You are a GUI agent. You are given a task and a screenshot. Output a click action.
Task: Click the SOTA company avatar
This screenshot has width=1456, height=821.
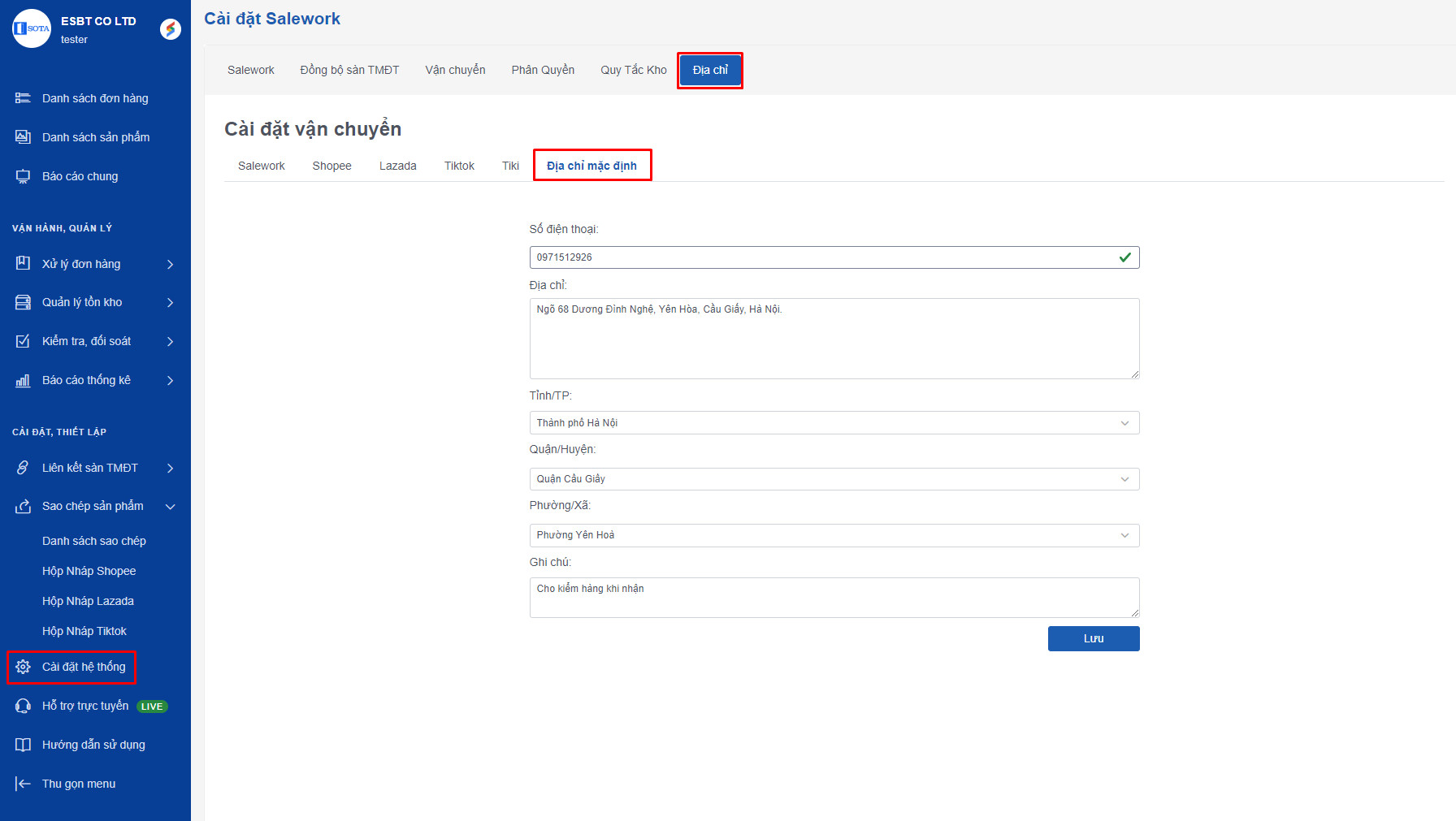coord(32,28)
